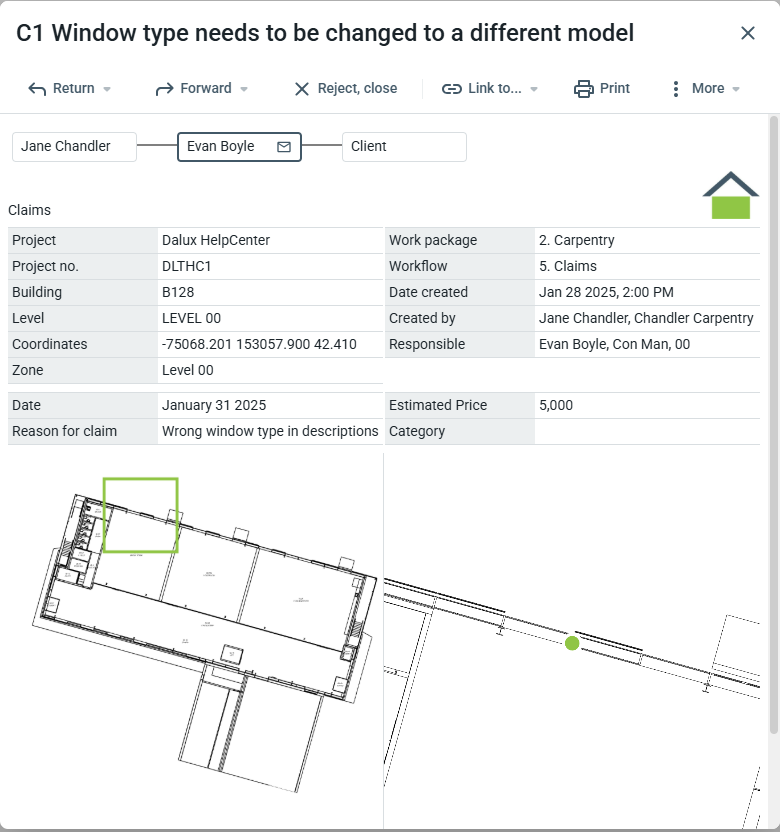Image resolution: width=780 pixels, height=832 pixels.
Task: Open the More dropdown arrow
Action: tap(737, 89)
